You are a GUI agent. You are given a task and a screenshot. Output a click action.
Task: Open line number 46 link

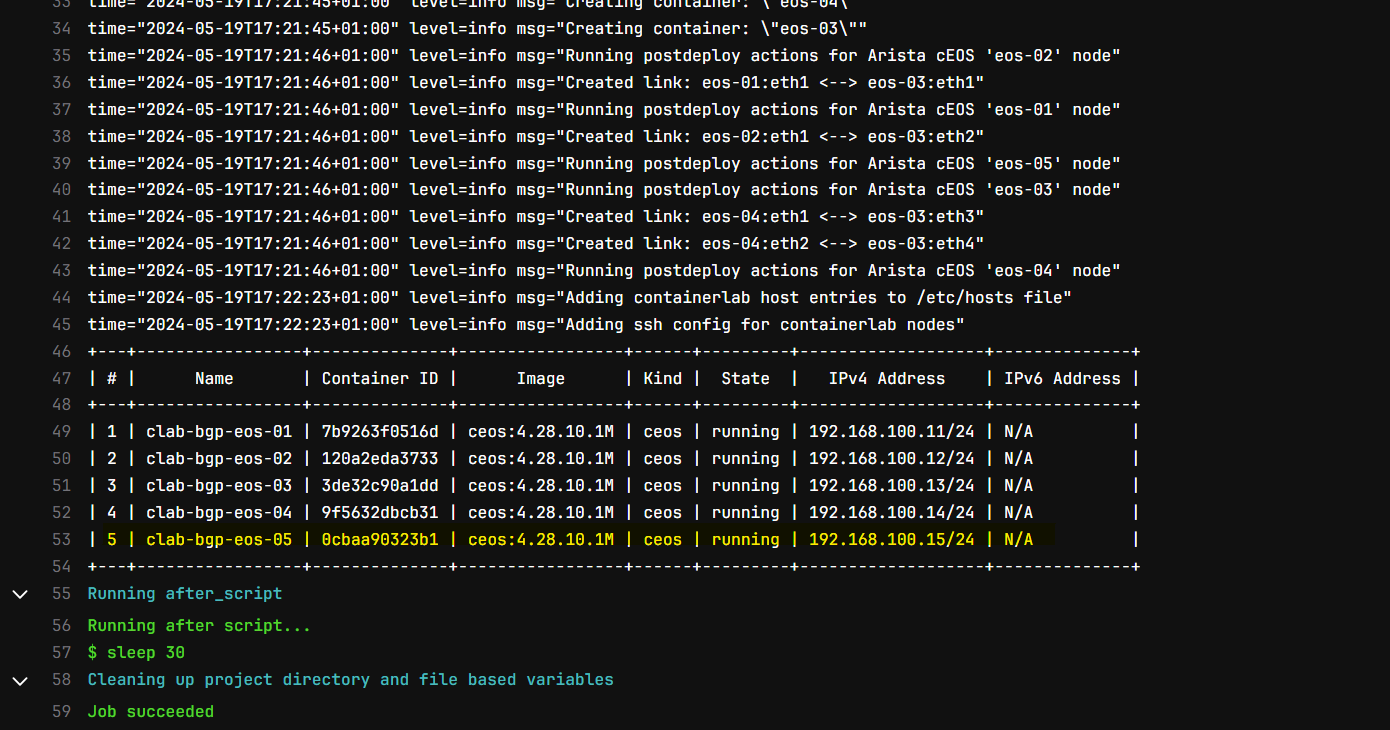[61, 351]
